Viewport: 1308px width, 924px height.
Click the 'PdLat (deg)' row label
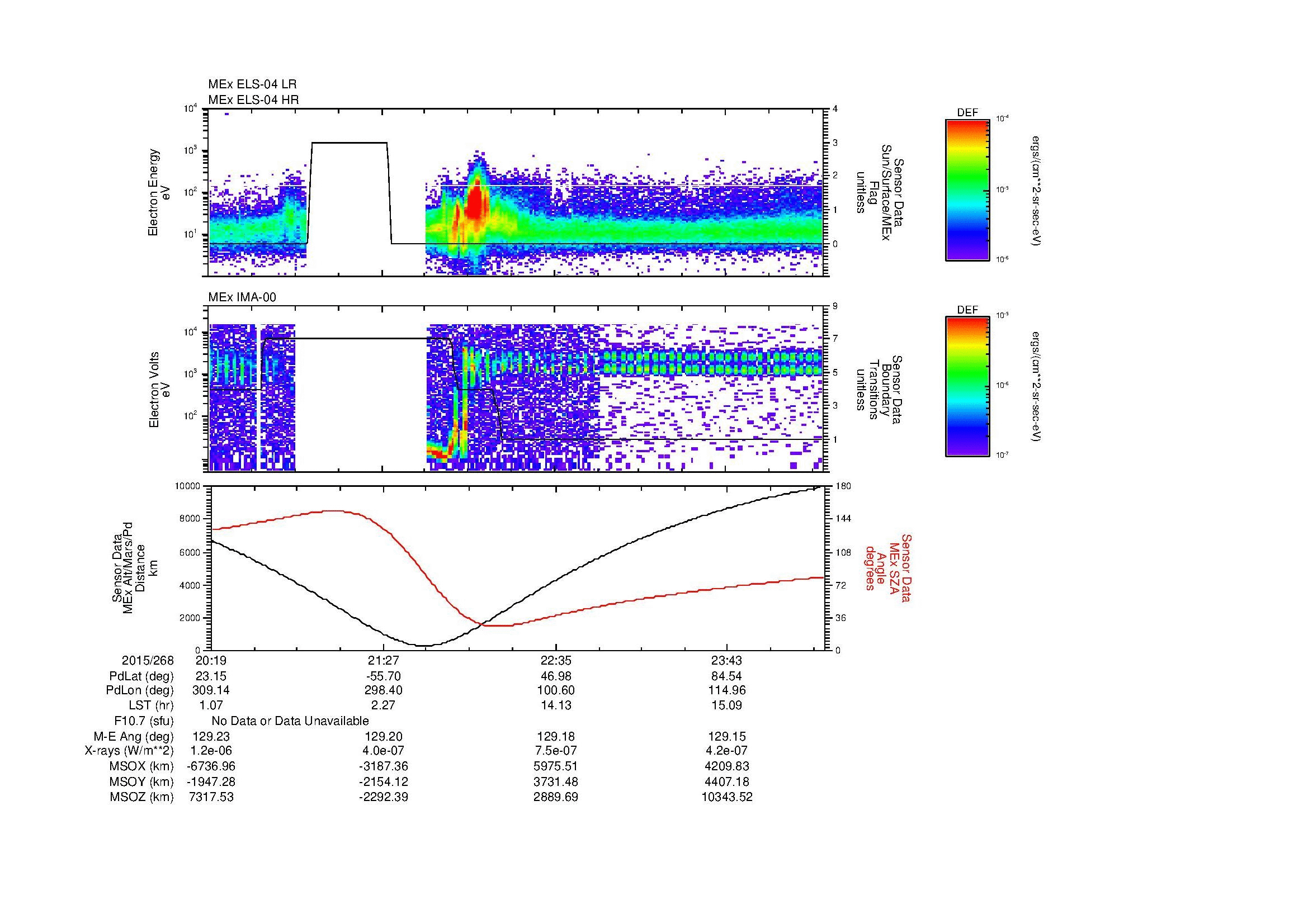141,676
